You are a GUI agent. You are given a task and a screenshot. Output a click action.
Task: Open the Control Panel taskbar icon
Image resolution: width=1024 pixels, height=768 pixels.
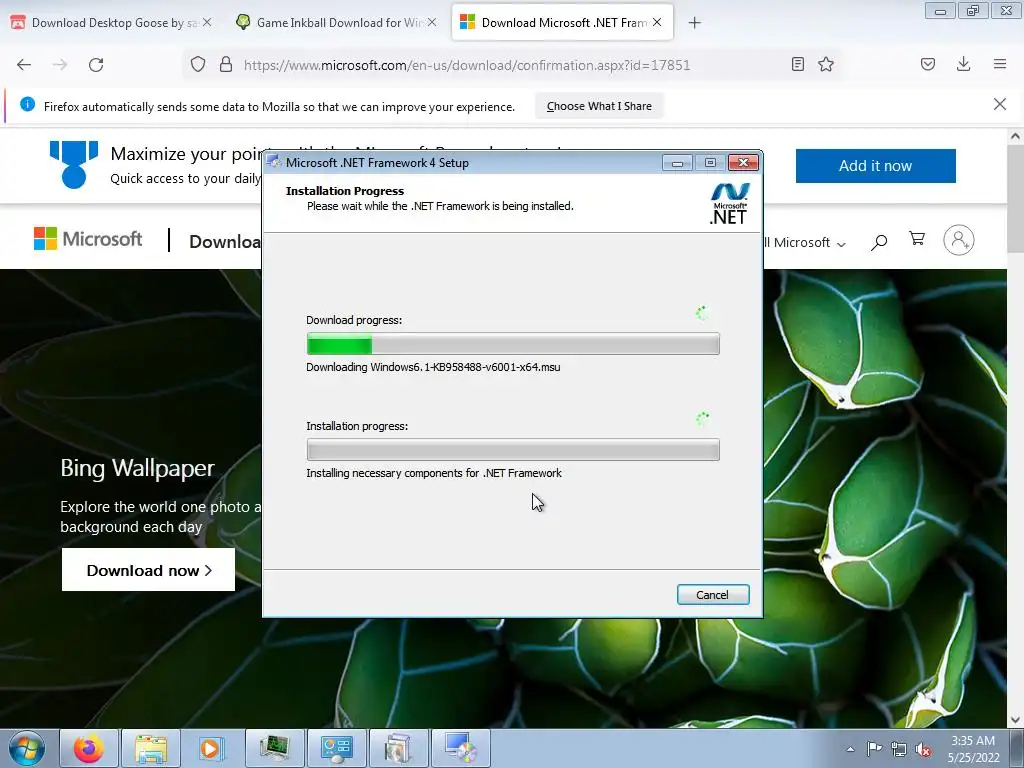tap(336, 748)
